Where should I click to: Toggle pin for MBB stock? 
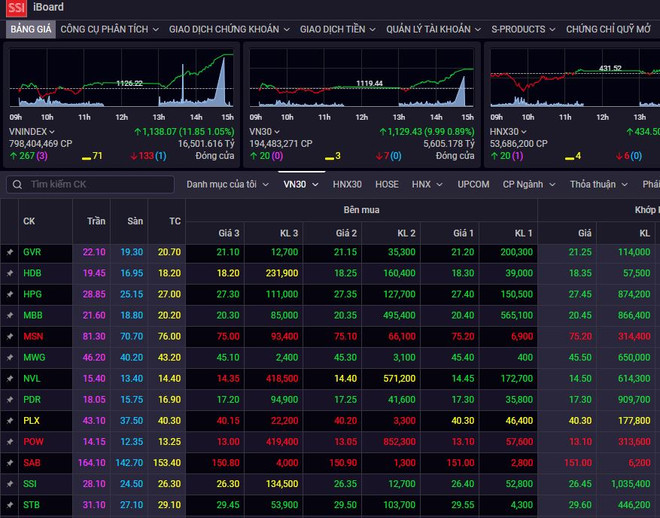[x=9, y=315]
